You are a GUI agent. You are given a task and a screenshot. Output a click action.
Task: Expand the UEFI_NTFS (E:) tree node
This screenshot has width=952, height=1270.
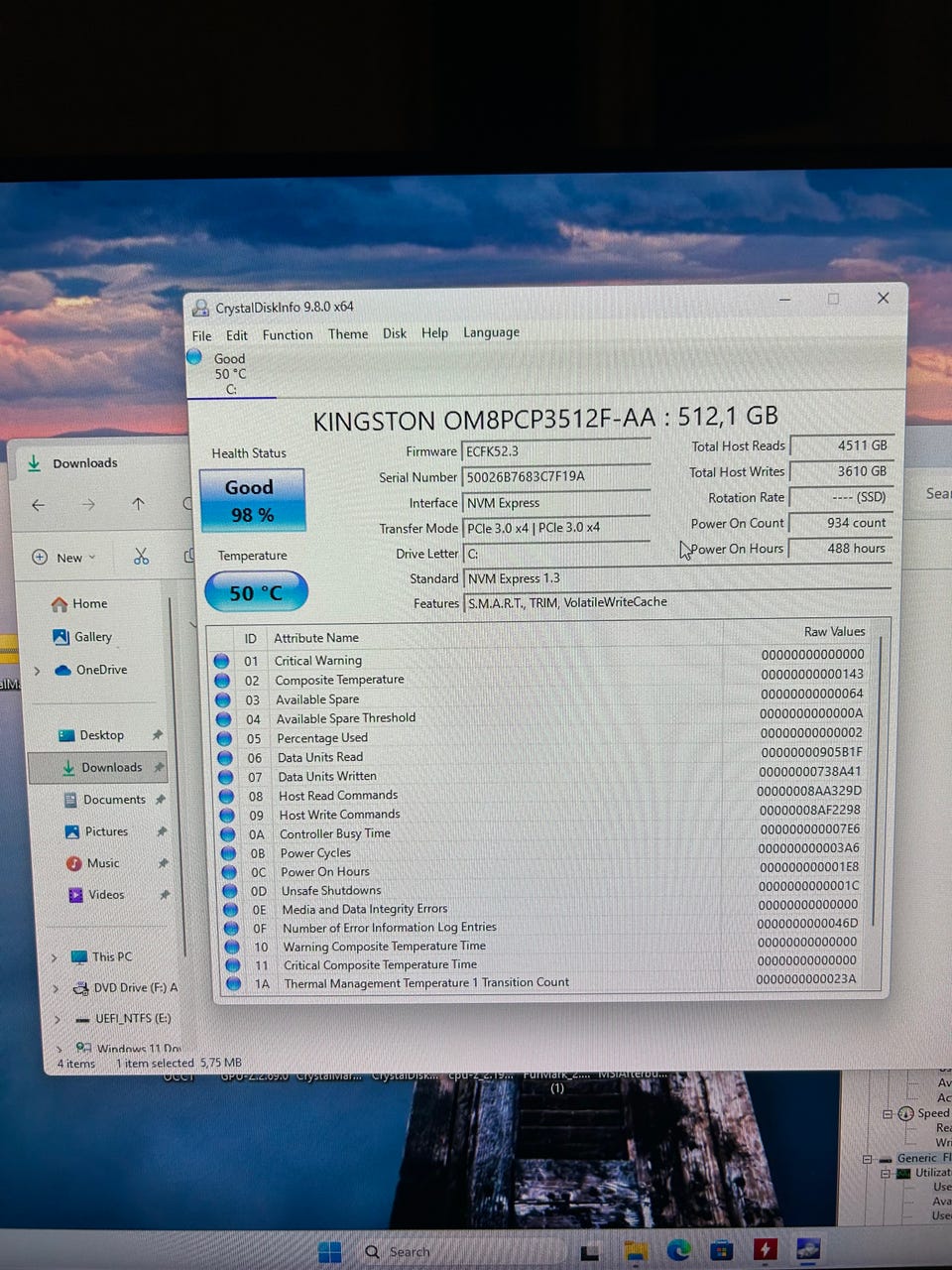(x=58, y=1019)
